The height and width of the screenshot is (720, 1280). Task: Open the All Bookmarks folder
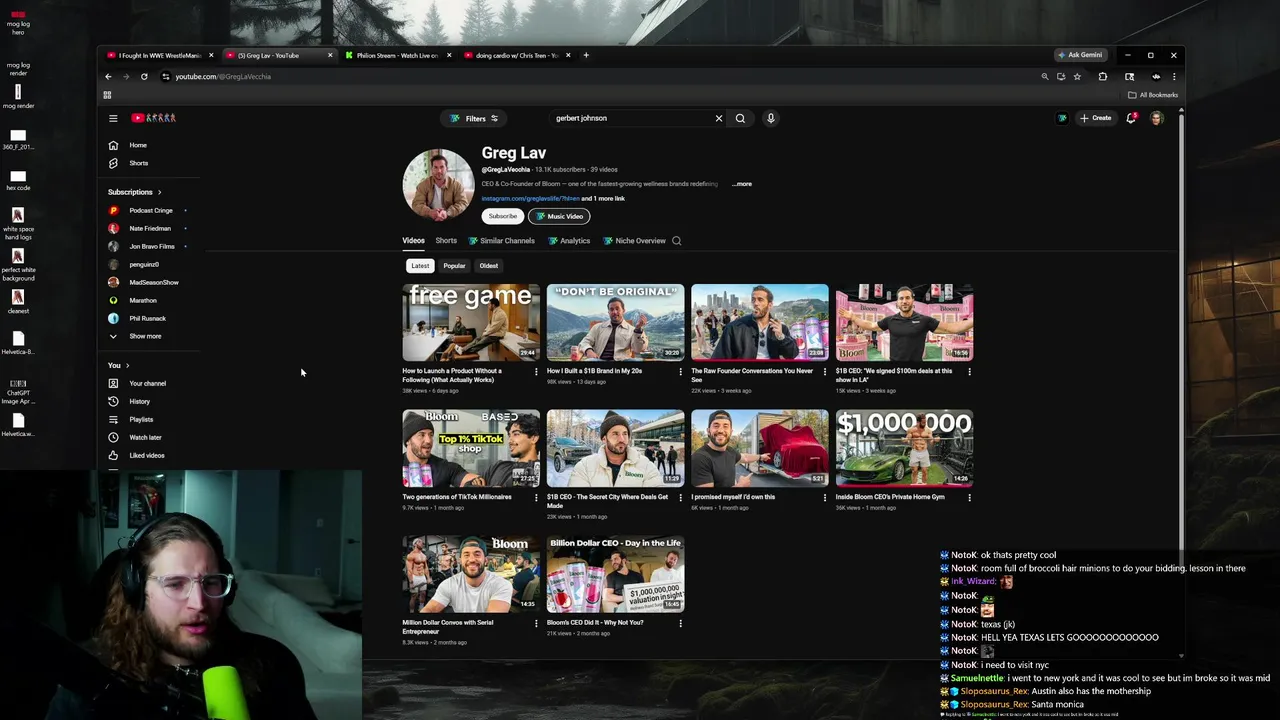click(1153, 95)
